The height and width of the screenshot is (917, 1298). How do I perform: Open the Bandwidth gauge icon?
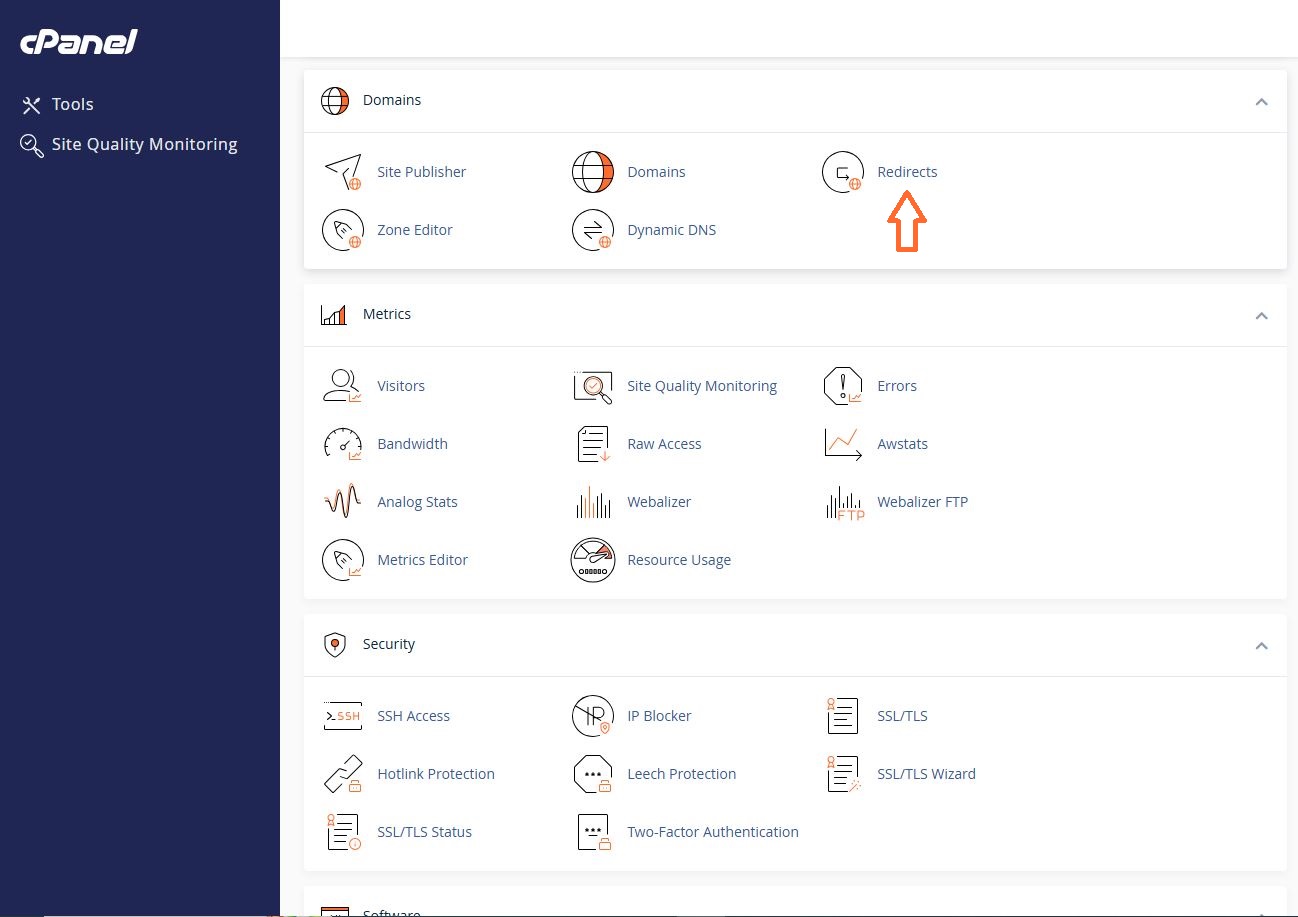point(342,444)
